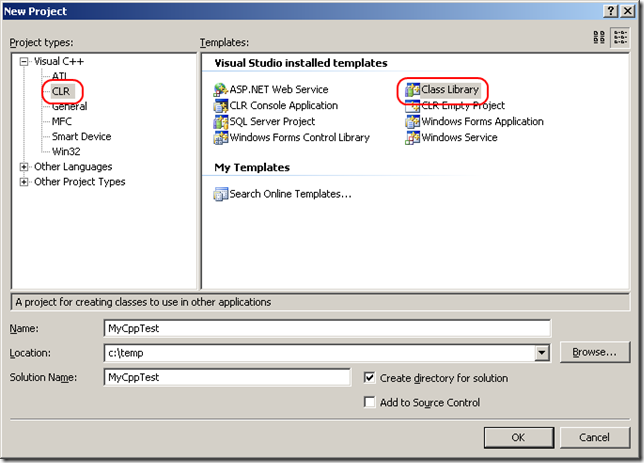Click into the Location input field

[x=320, y=353]
